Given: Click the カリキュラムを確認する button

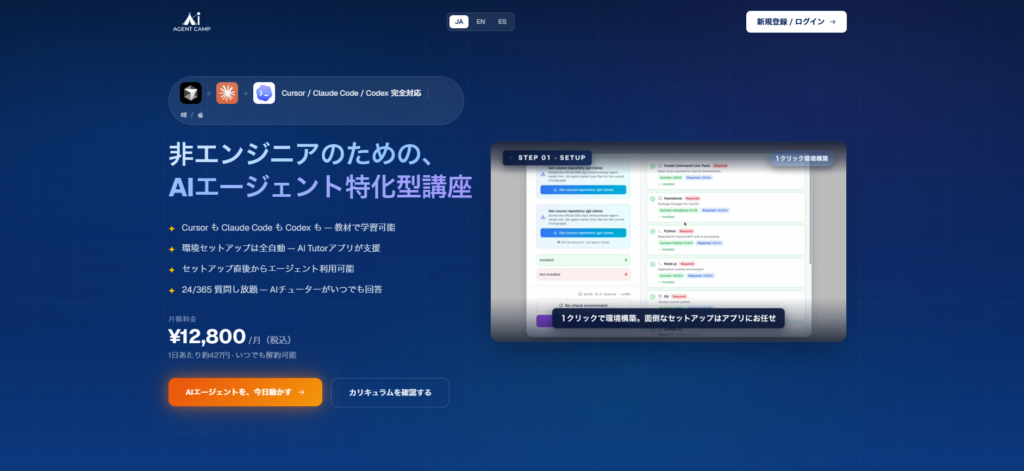Looking at the screenshot, I should (390, 393).
